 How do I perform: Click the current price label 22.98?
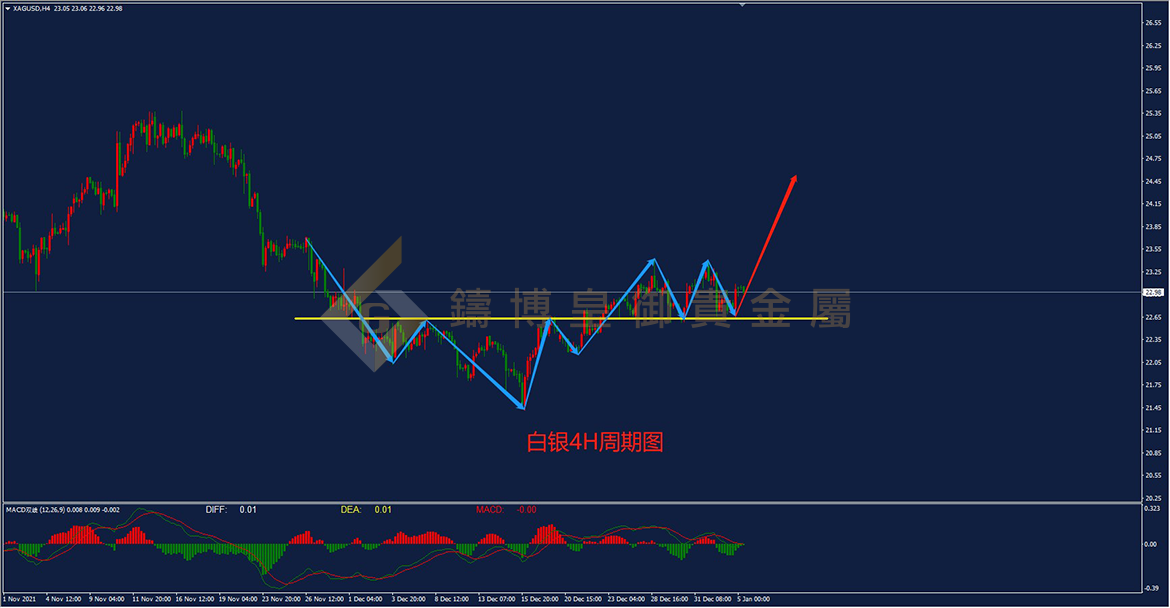click(1154, 292)
